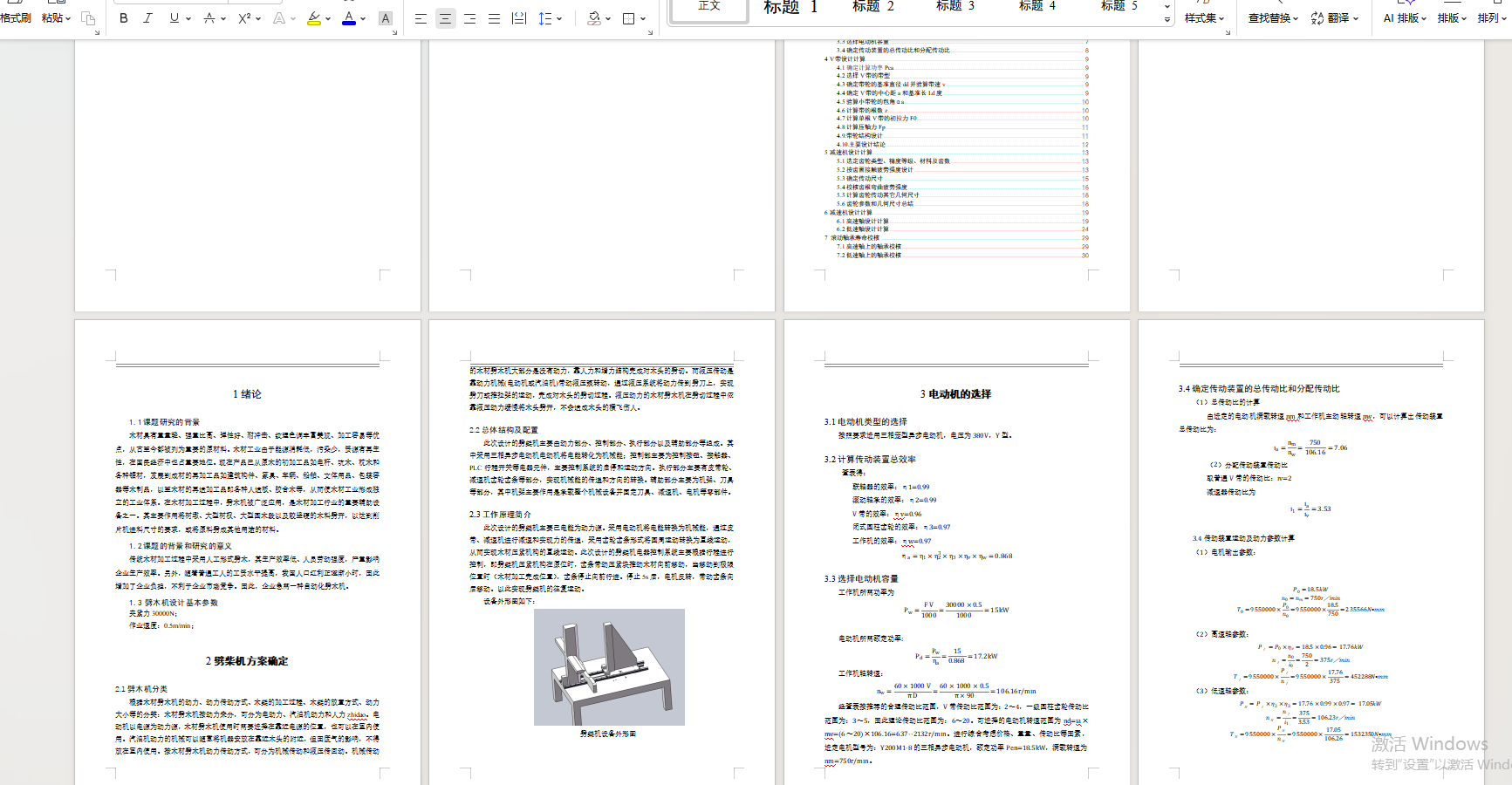1512x785 pixels.
Task: Open the 排列 arrange menu
Action: click(x=1492, y=18)
